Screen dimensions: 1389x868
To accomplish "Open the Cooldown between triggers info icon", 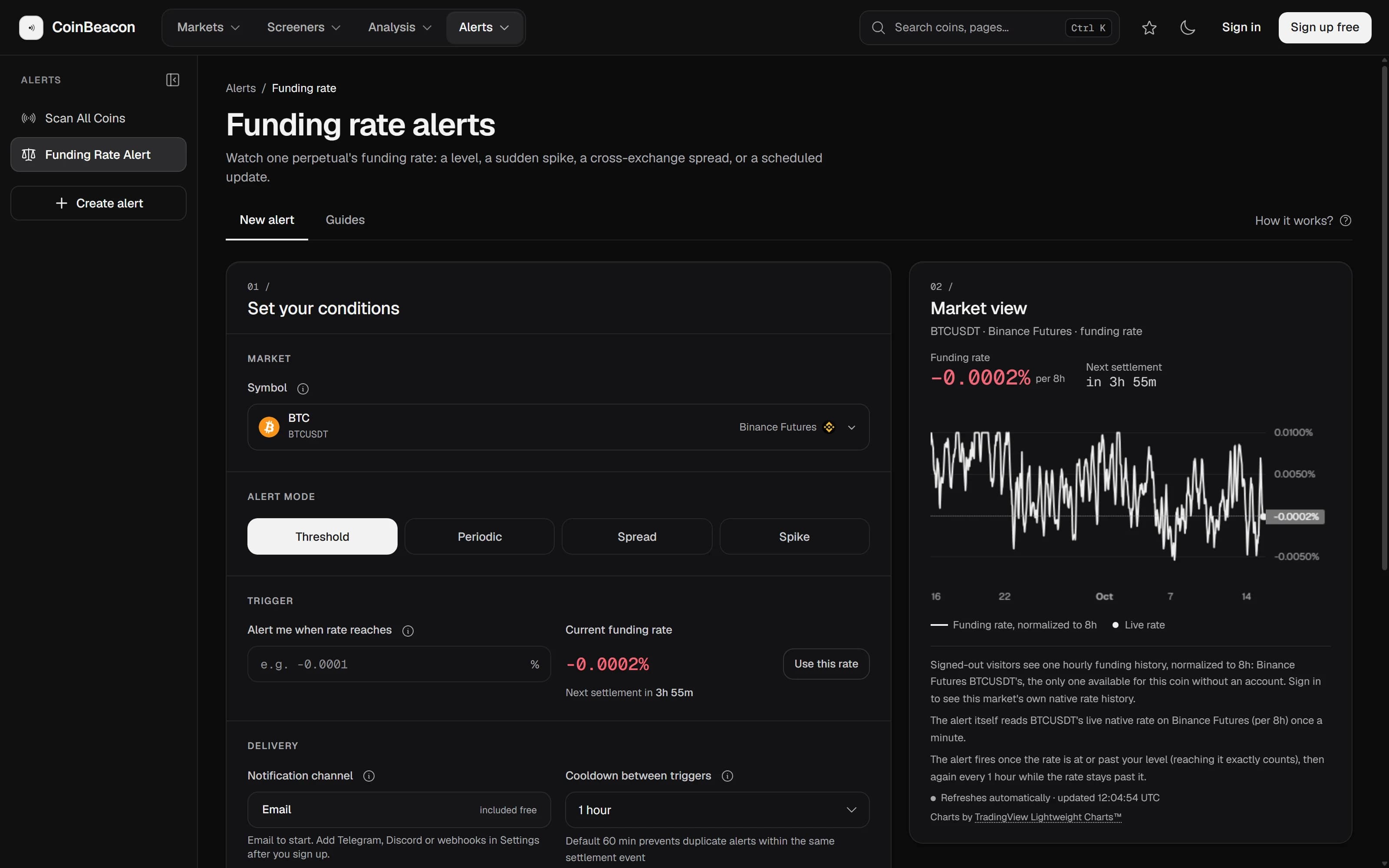I will pos(727,776).
